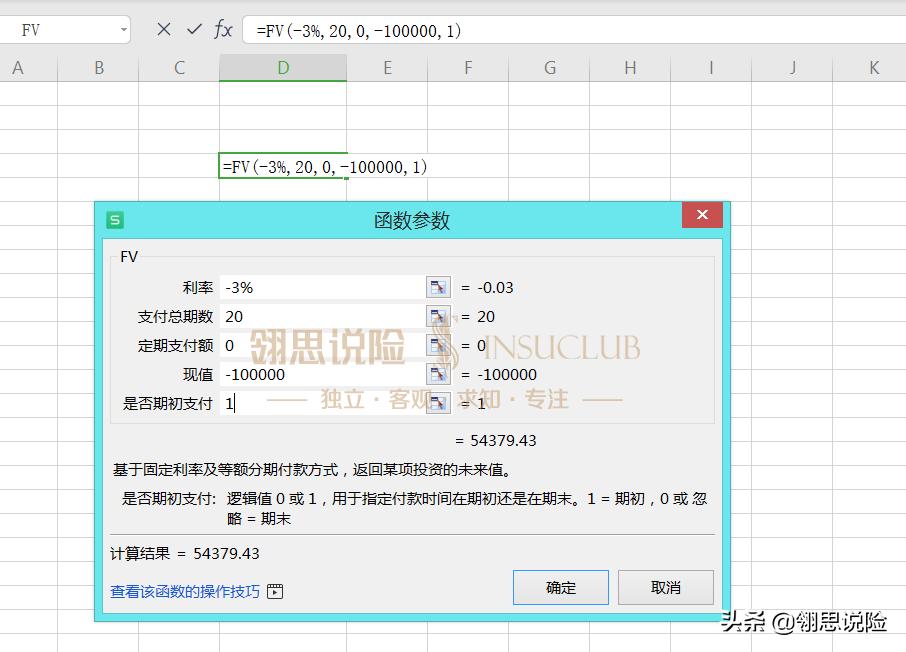The width and height of the screenshot is (906, 652).
Task: Close the 函数参数 dialog
Action: click(702, 216)
